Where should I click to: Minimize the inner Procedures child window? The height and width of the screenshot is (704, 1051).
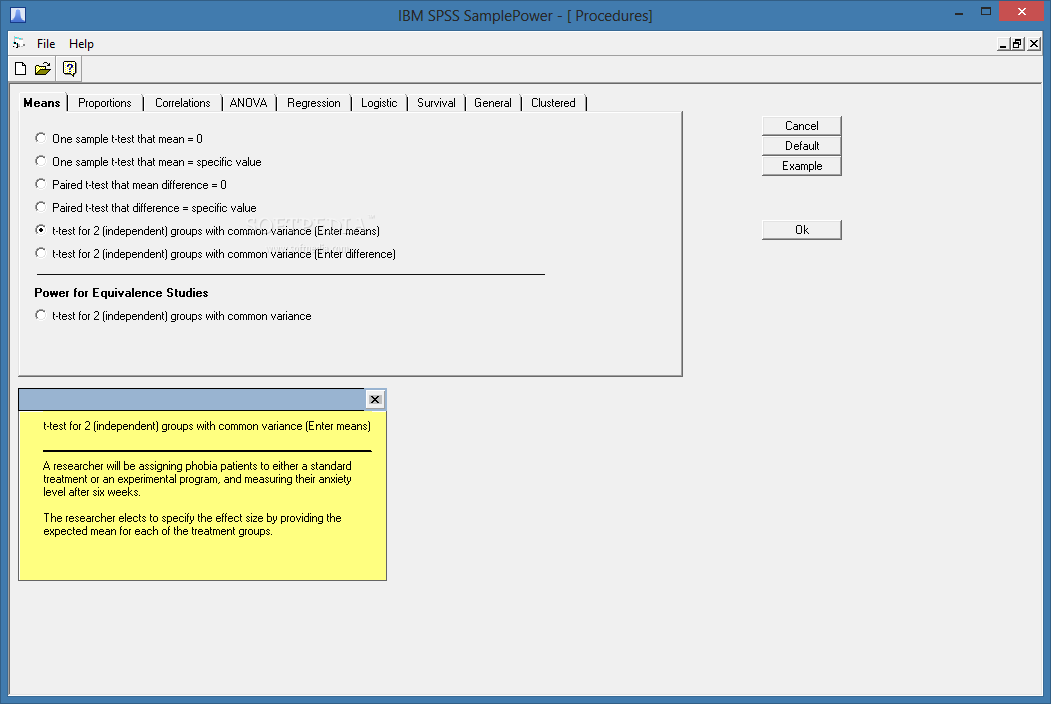click(x=1003, y=44)
